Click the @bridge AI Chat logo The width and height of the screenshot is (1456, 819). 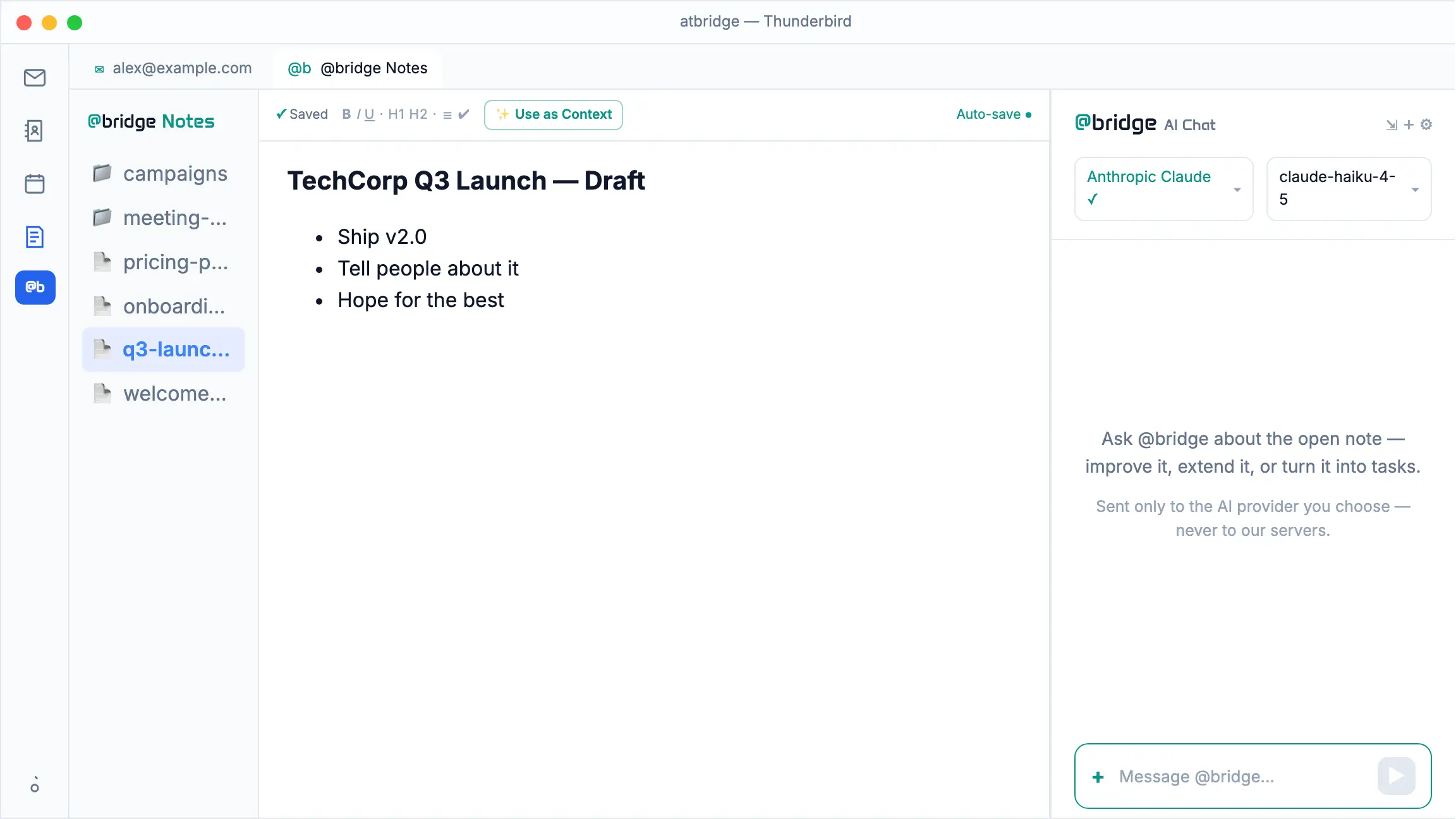point(1145,123)
